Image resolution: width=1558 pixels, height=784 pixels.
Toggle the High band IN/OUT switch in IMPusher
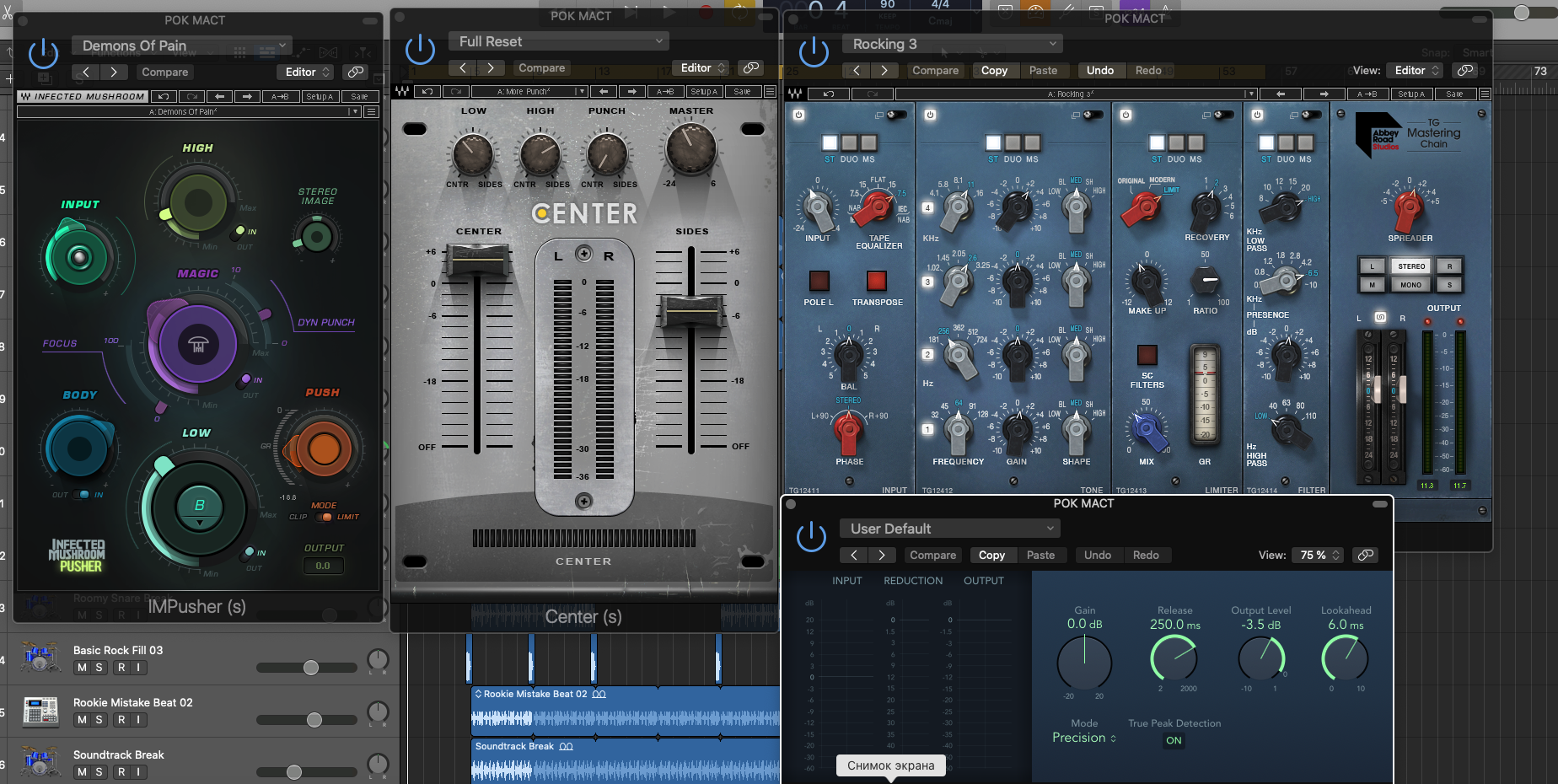240,230
